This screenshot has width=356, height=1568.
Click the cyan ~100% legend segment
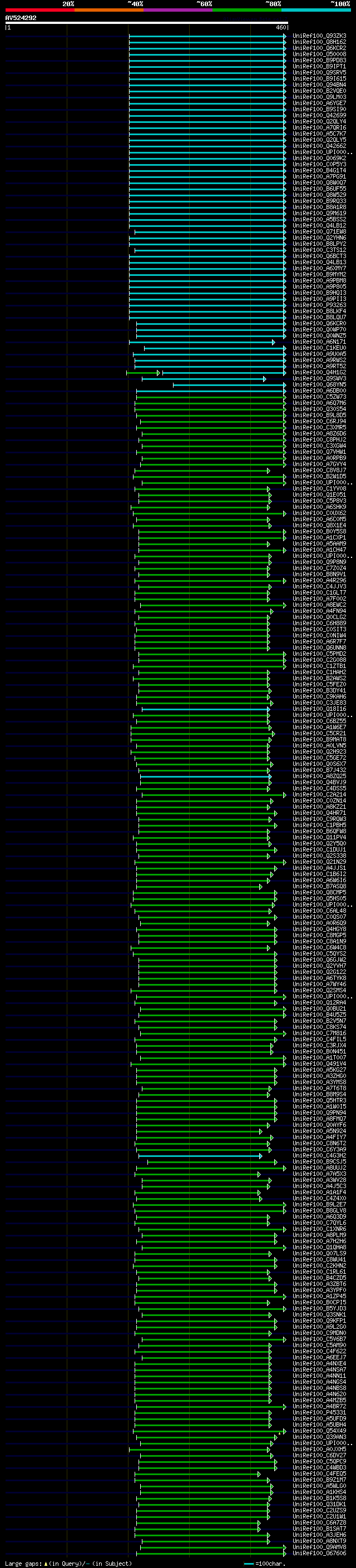point(316,10)
